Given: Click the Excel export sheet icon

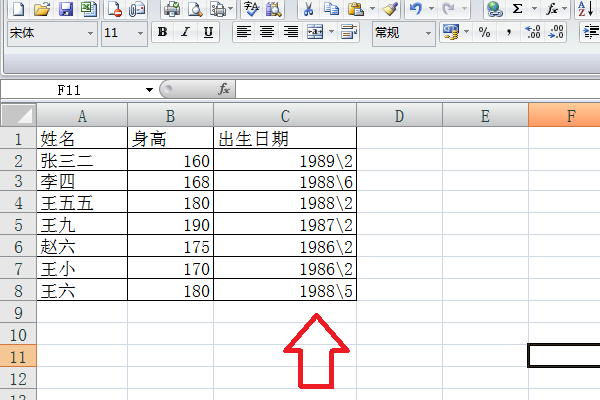Looking at the screenshot, I should [x=89, y=9].
